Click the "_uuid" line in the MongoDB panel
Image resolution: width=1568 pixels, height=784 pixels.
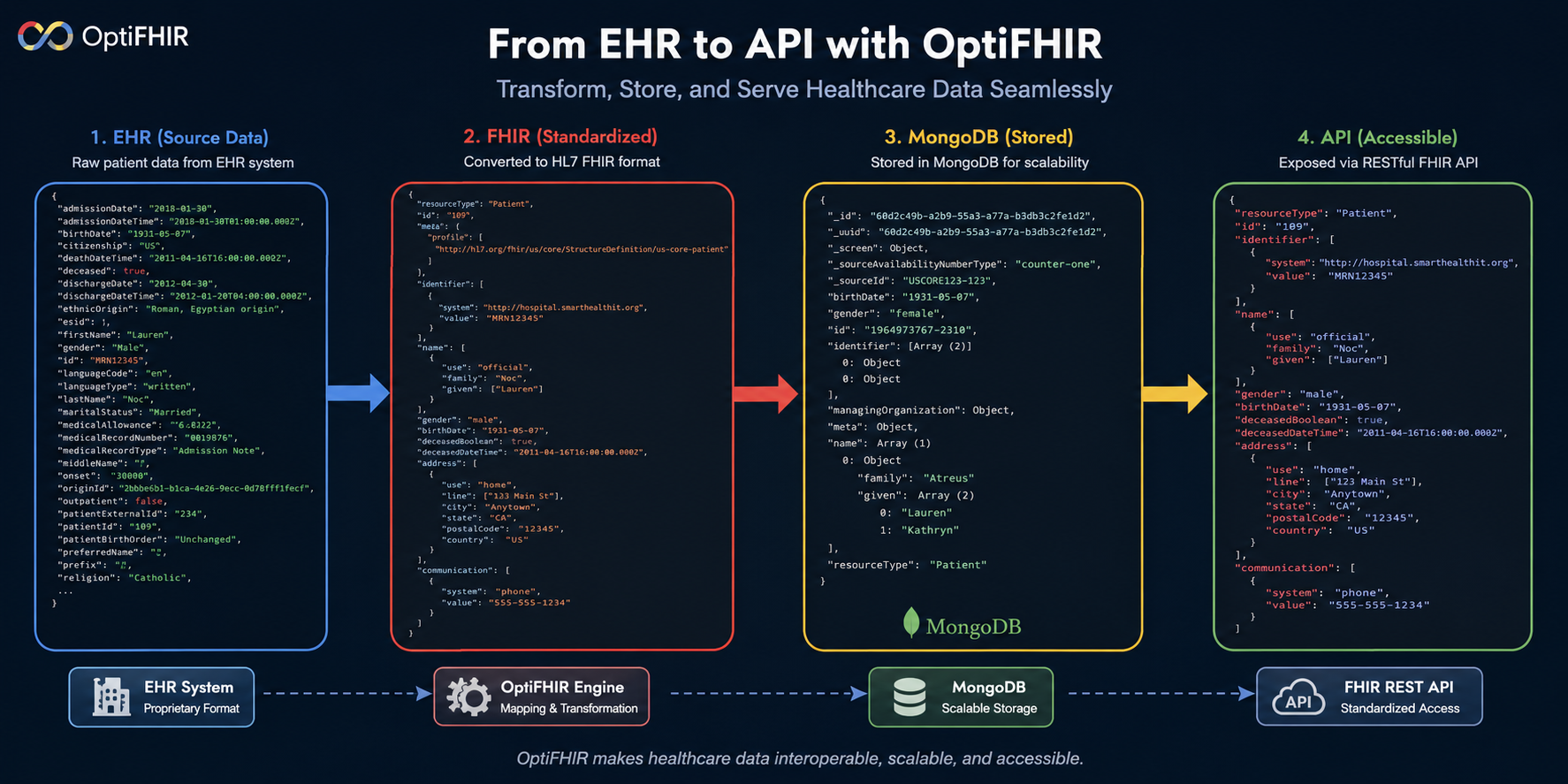[967, 232]
